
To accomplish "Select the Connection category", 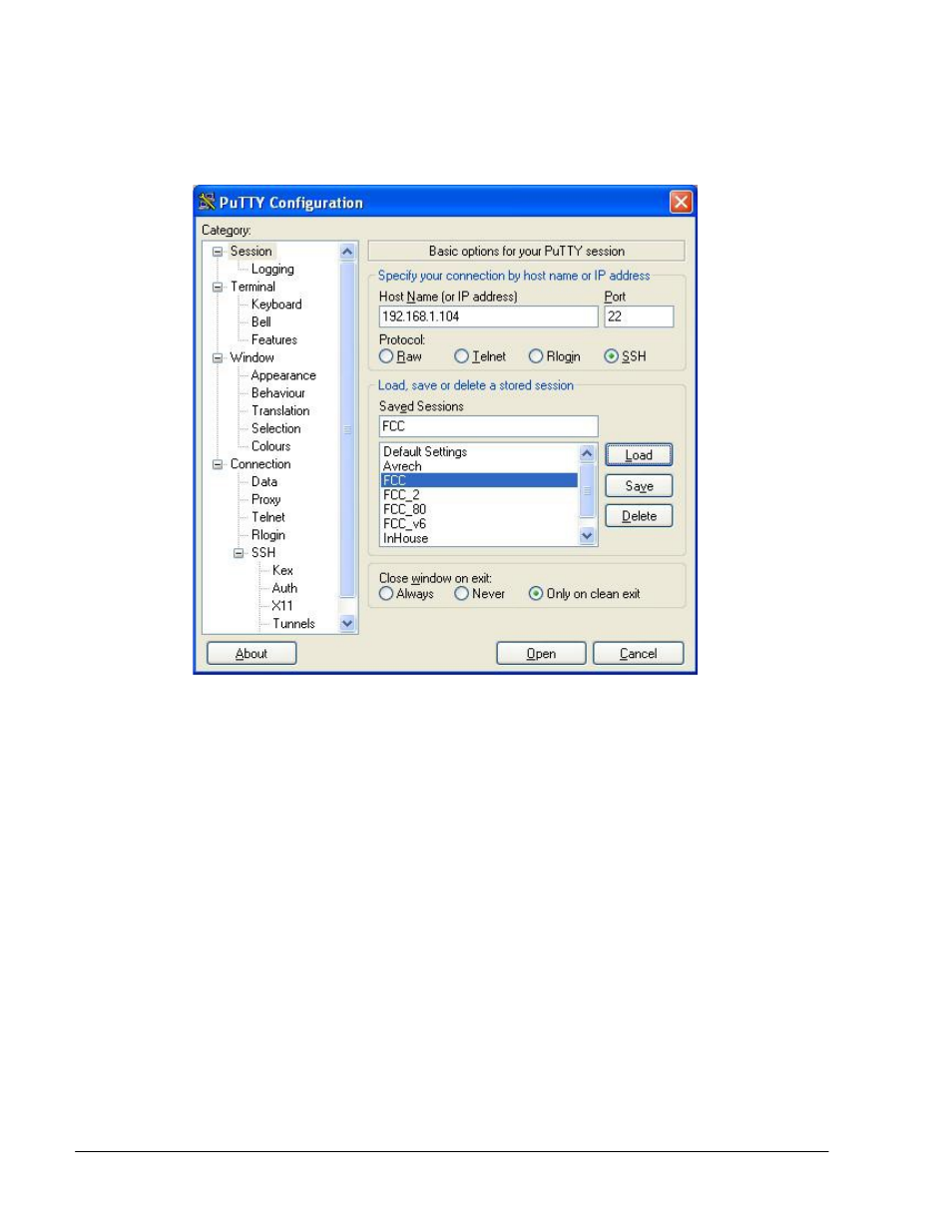I will tap(260, 464).
